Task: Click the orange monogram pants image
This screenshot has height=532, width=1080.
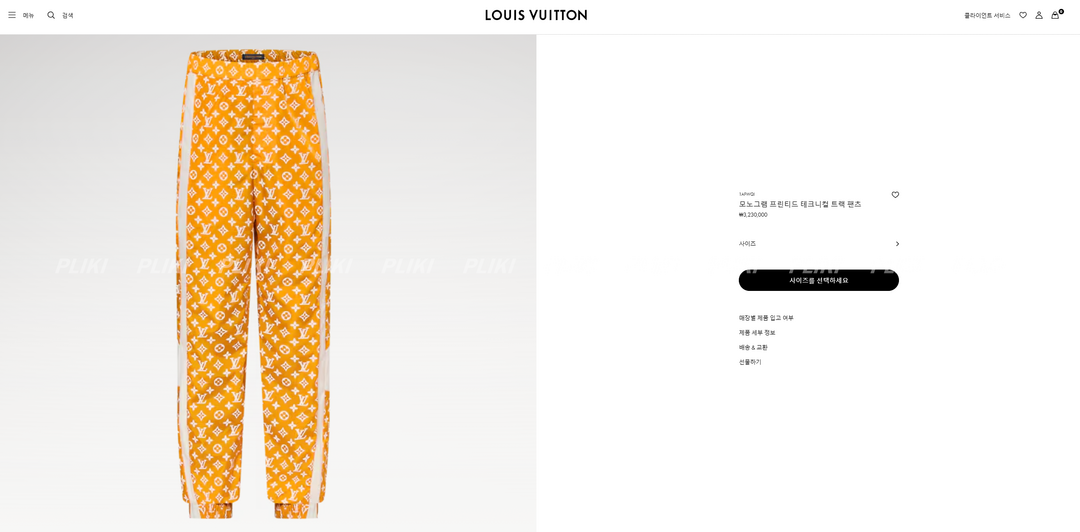Action: pos(253,283)
